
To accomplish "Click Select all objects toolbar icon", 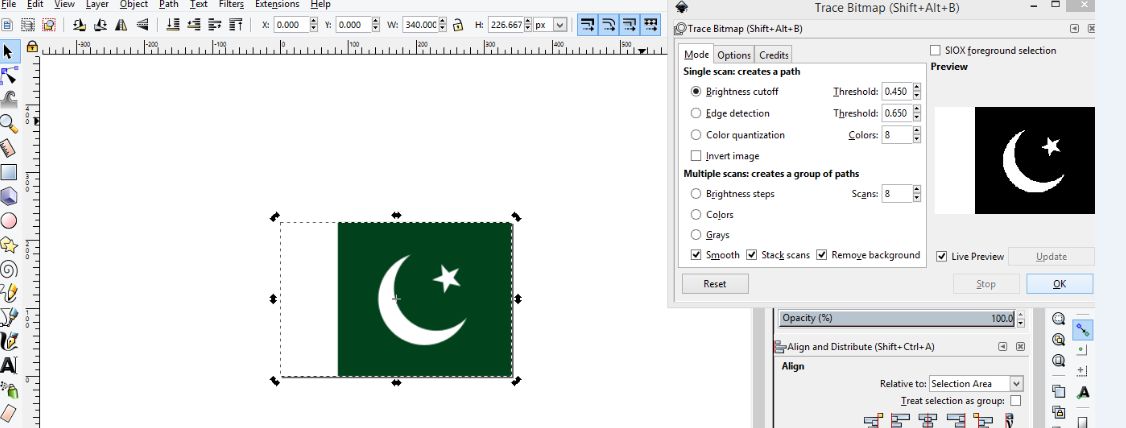I will 7,24.
